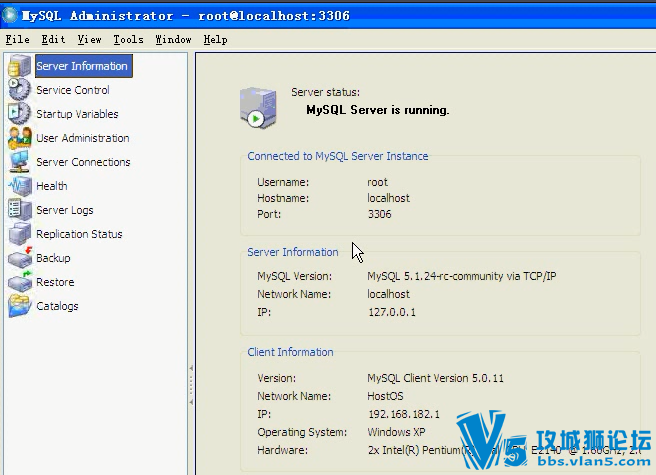The image size is (656, 475).
Task: Click the Server Logs icon
Action: (19, 210)
